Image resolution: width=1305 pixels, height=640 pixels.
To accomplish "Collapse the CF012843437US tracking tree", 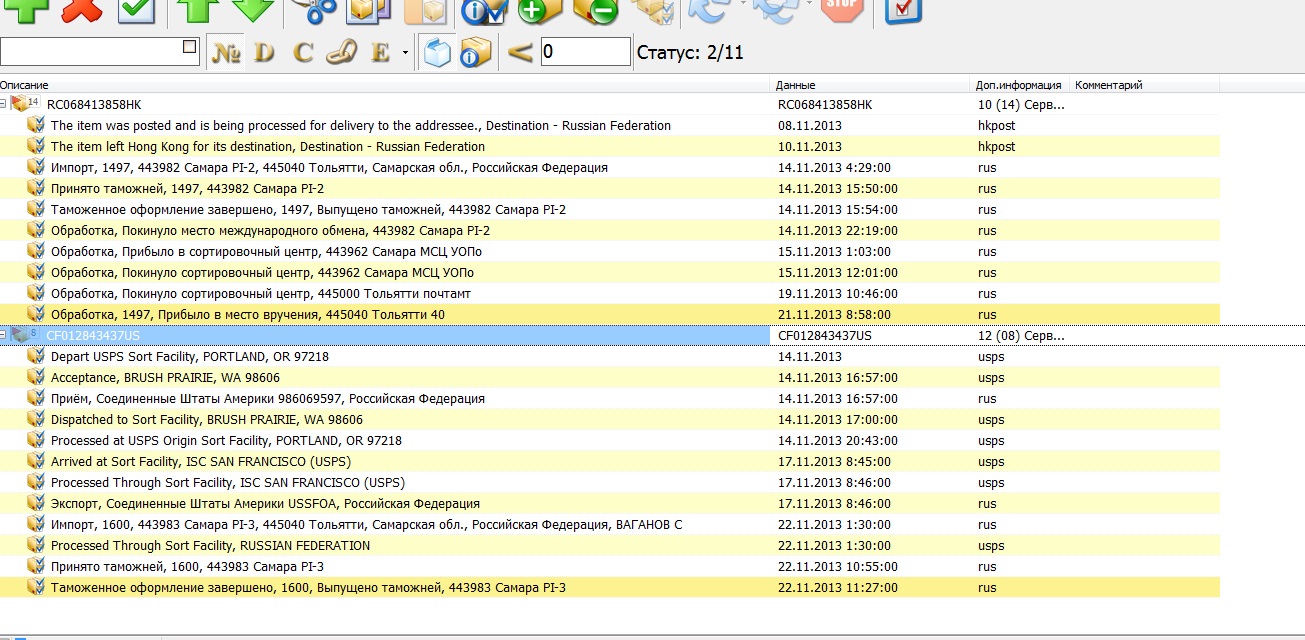I will 4,335.
